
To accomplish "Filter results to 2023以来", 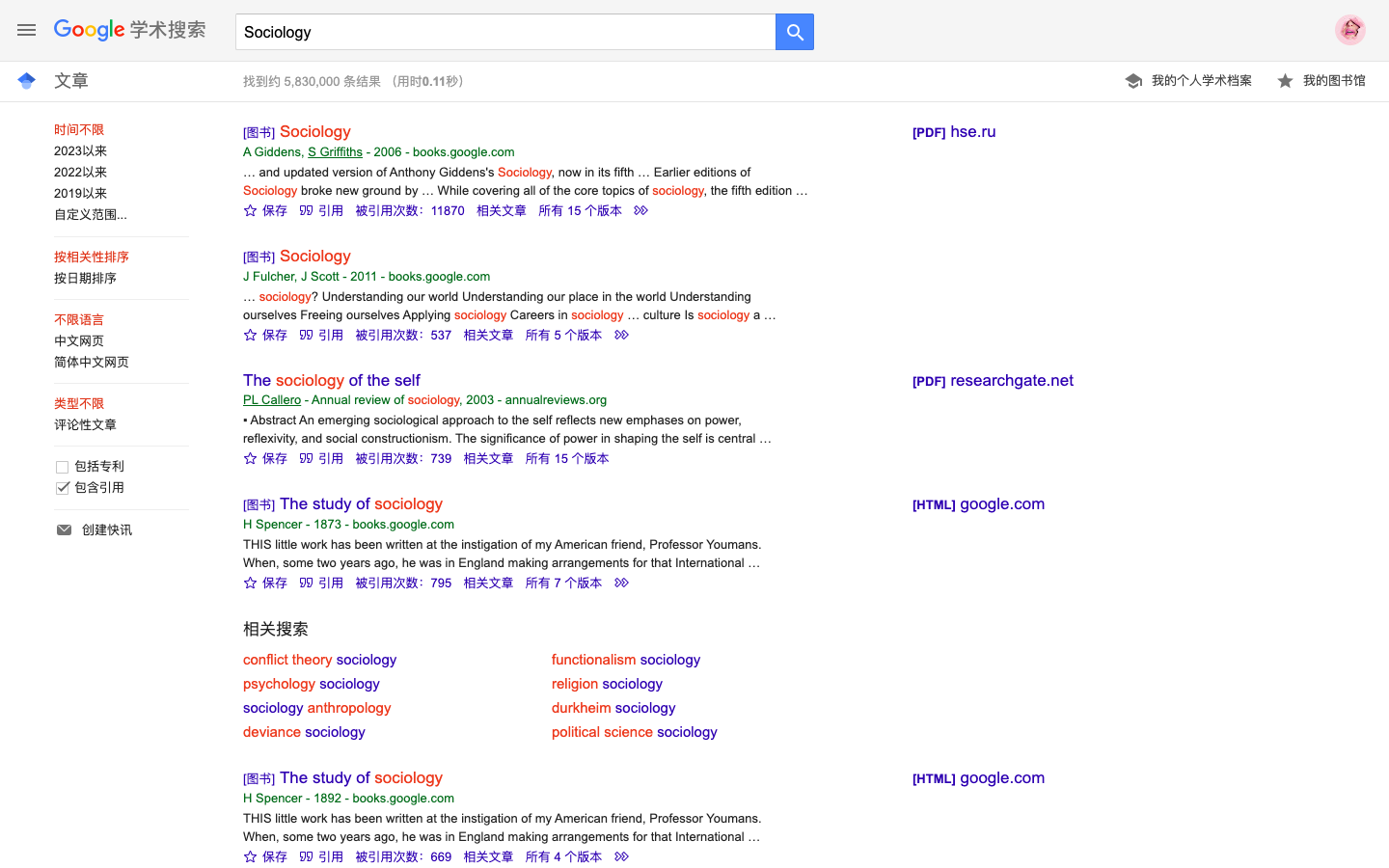I will coord(80,150).
